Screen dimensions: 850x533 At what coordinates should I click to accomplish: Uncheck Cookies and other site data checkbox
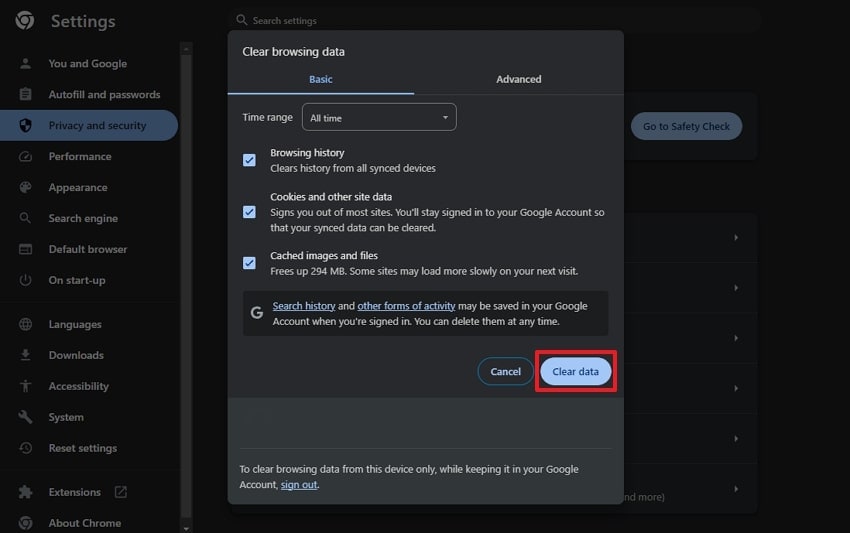click(x=249, y=212)
